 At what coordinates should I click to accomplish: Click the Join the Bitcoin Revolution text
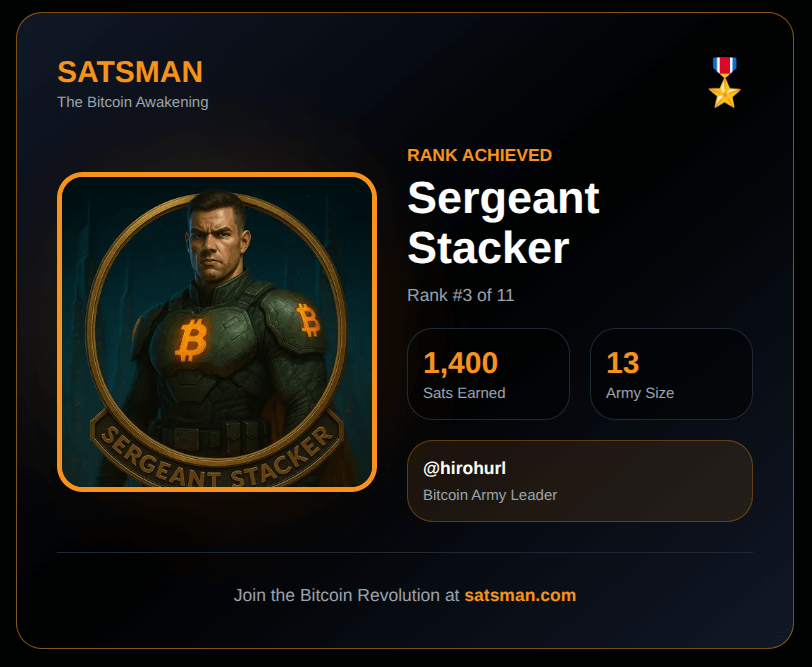[x=346, y=595]
